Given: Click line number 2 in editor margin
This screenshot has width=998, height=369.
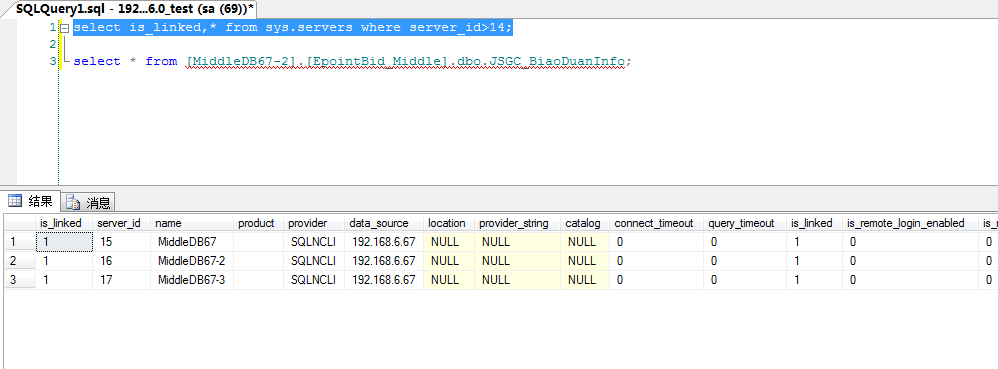Looking at the screenshot, I should click(x=52, y=45).
